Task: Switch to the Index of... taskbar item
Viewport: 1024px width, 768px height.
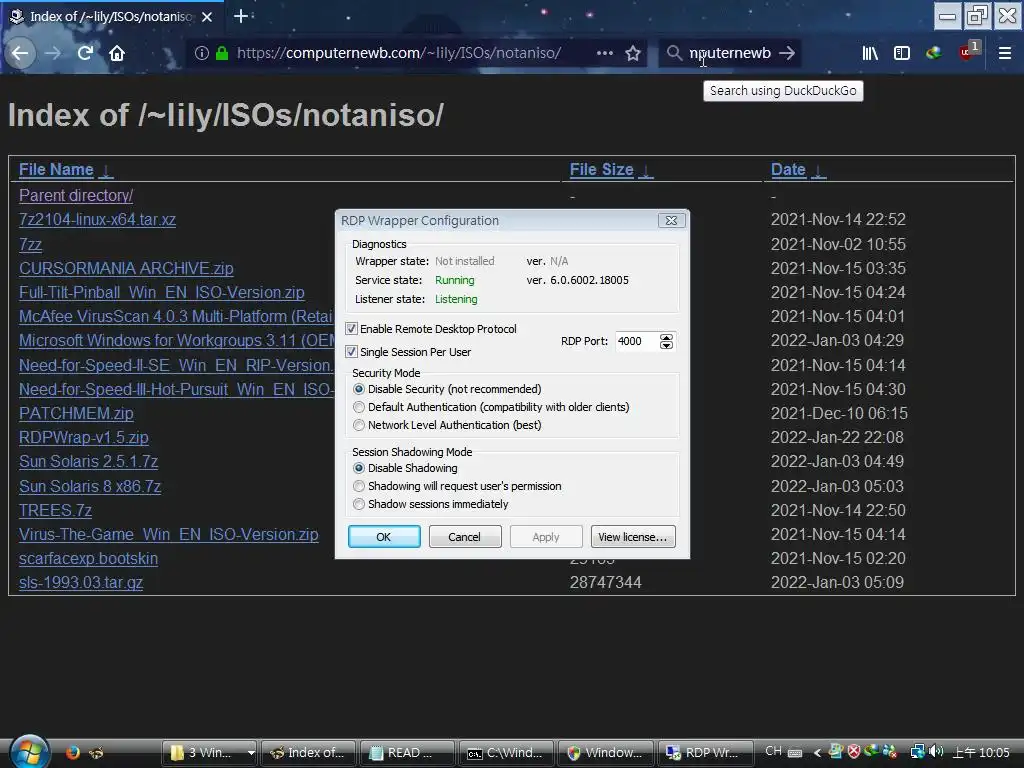Action: [308, 752]
